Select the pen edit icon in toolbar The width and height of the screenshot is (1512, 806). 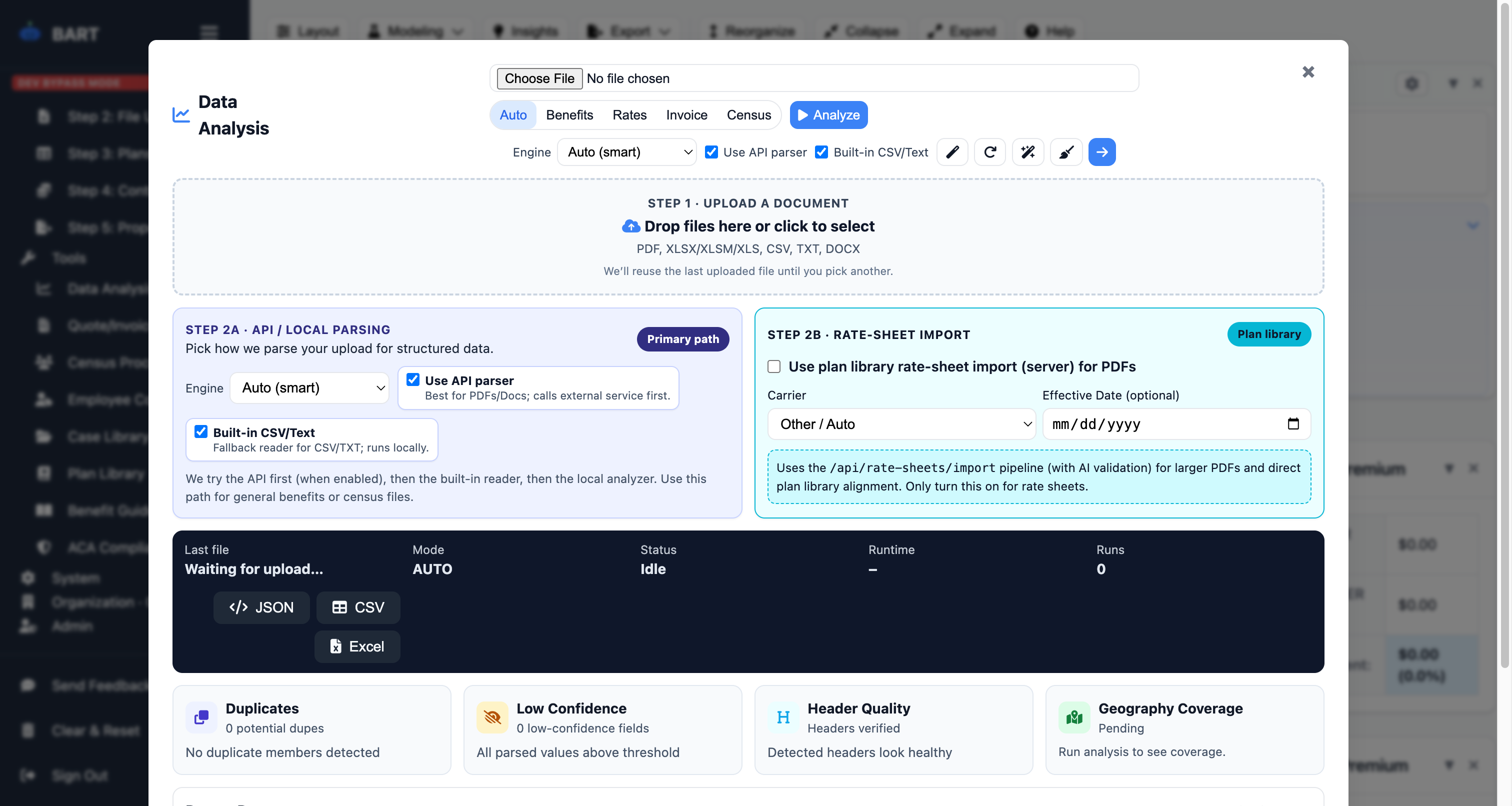952,152
